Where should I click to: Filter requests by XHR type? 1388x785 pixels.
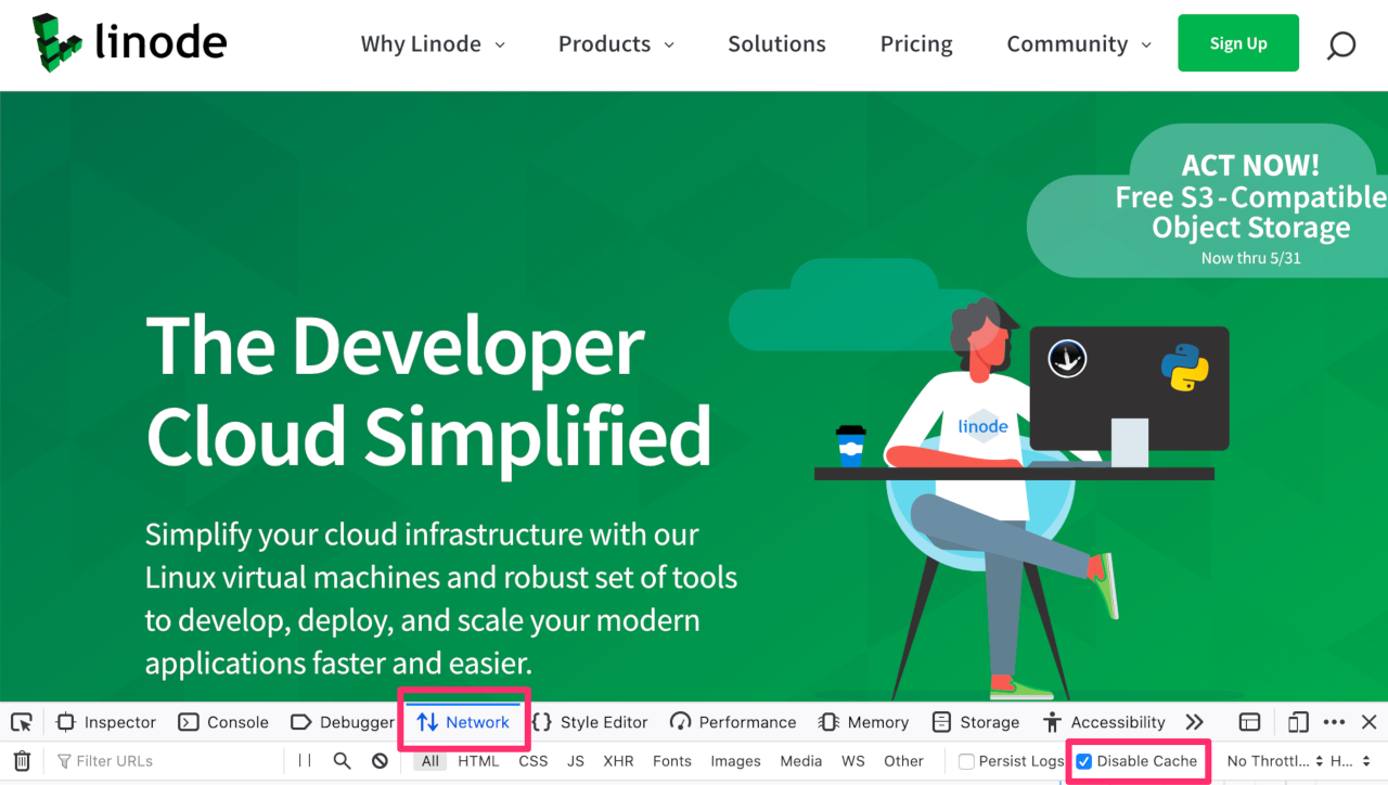(x=618, y=761)
